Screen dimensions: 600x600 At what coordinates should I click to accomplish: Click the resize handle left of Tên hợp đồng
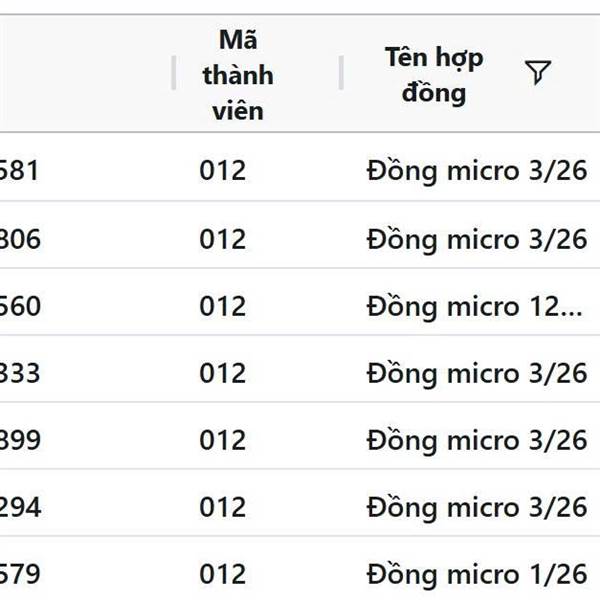[x=341, y=73]
